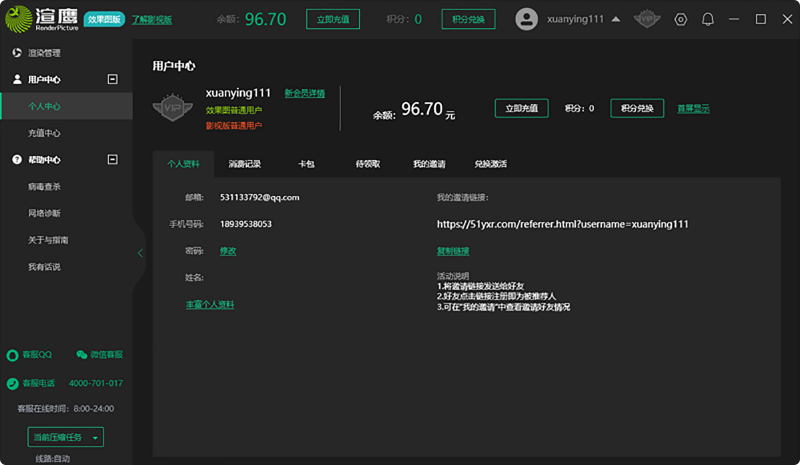Click the phone number 18939538053
800x465 pixels.
point(246,224)
